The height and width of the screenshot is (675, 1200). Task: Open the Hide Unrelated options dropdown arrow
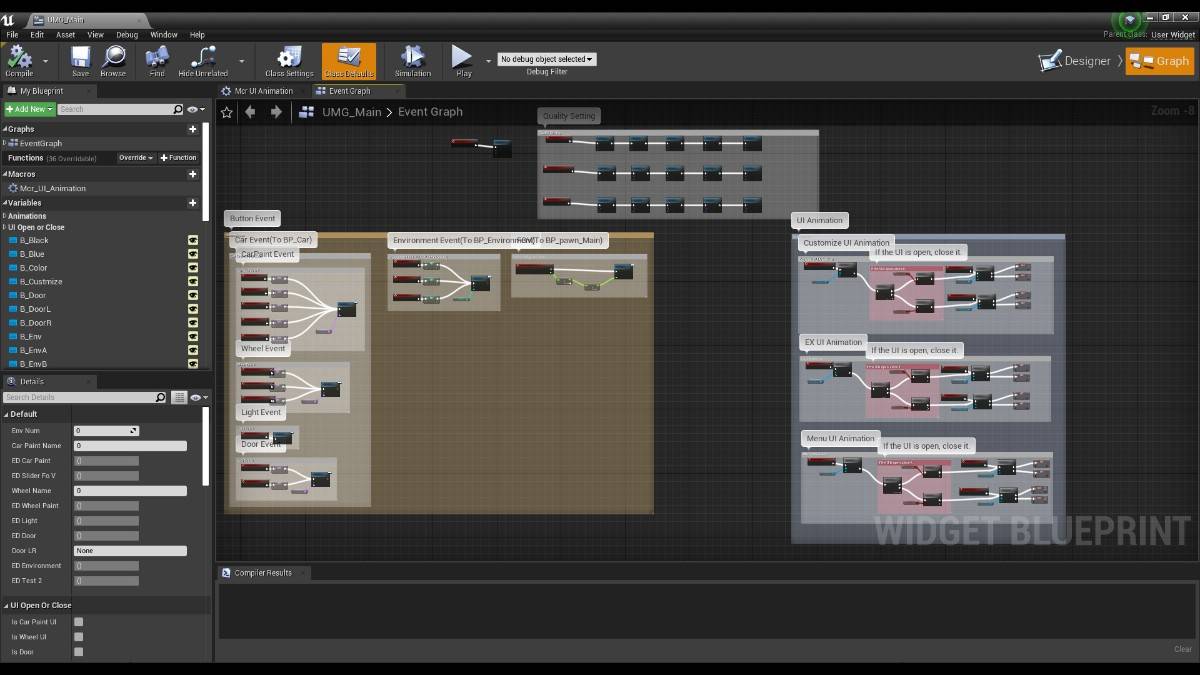tap(241, 61)
